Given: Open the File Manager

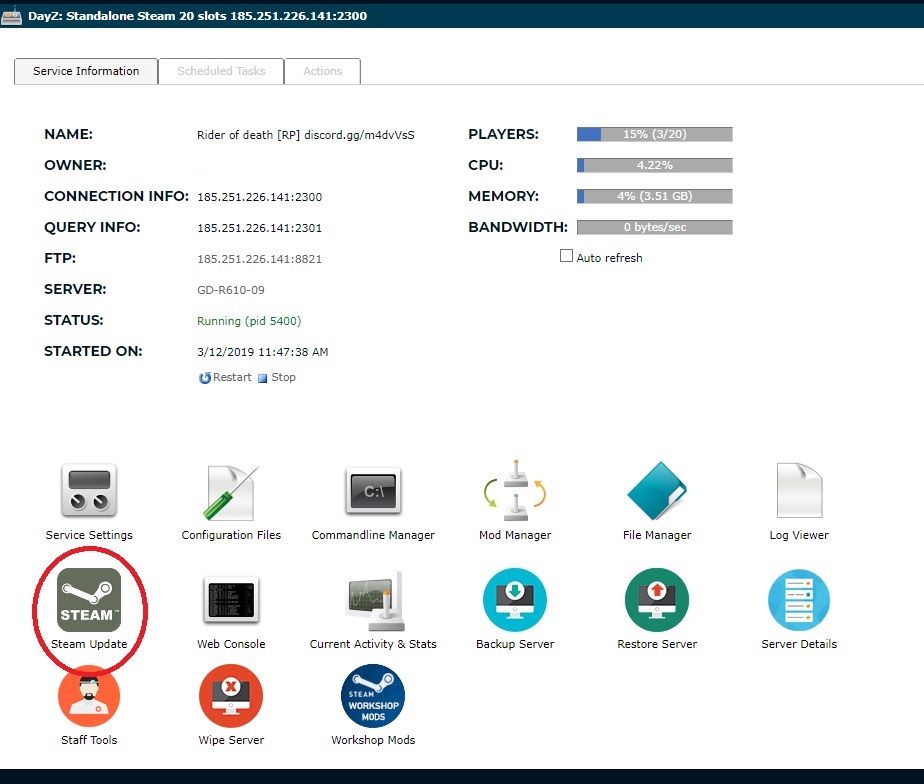Looking at the screenshot, I should tap(657, 491).
